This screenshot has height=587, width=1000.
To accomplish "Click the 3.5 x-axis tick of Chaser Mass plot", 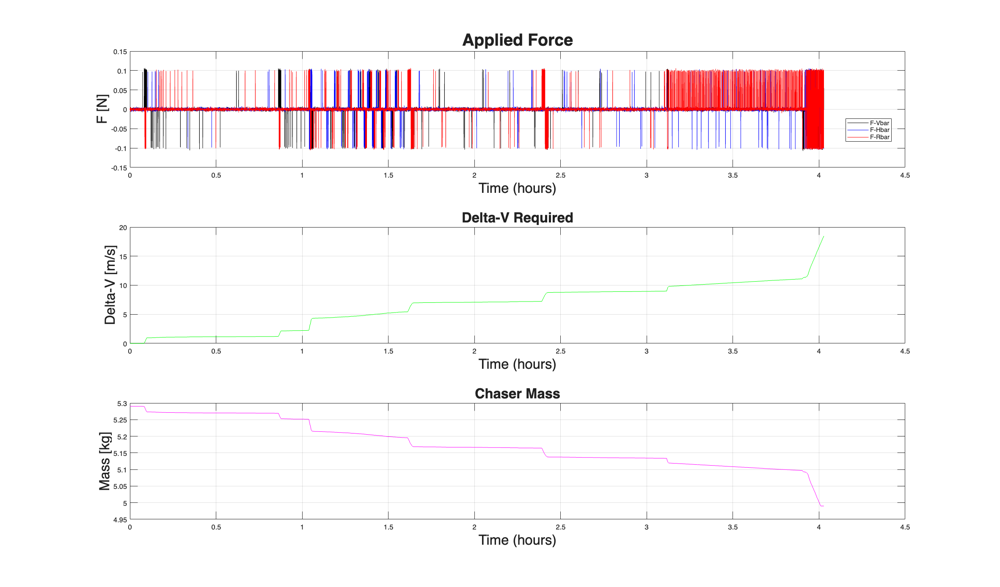I will click(732, 528).
